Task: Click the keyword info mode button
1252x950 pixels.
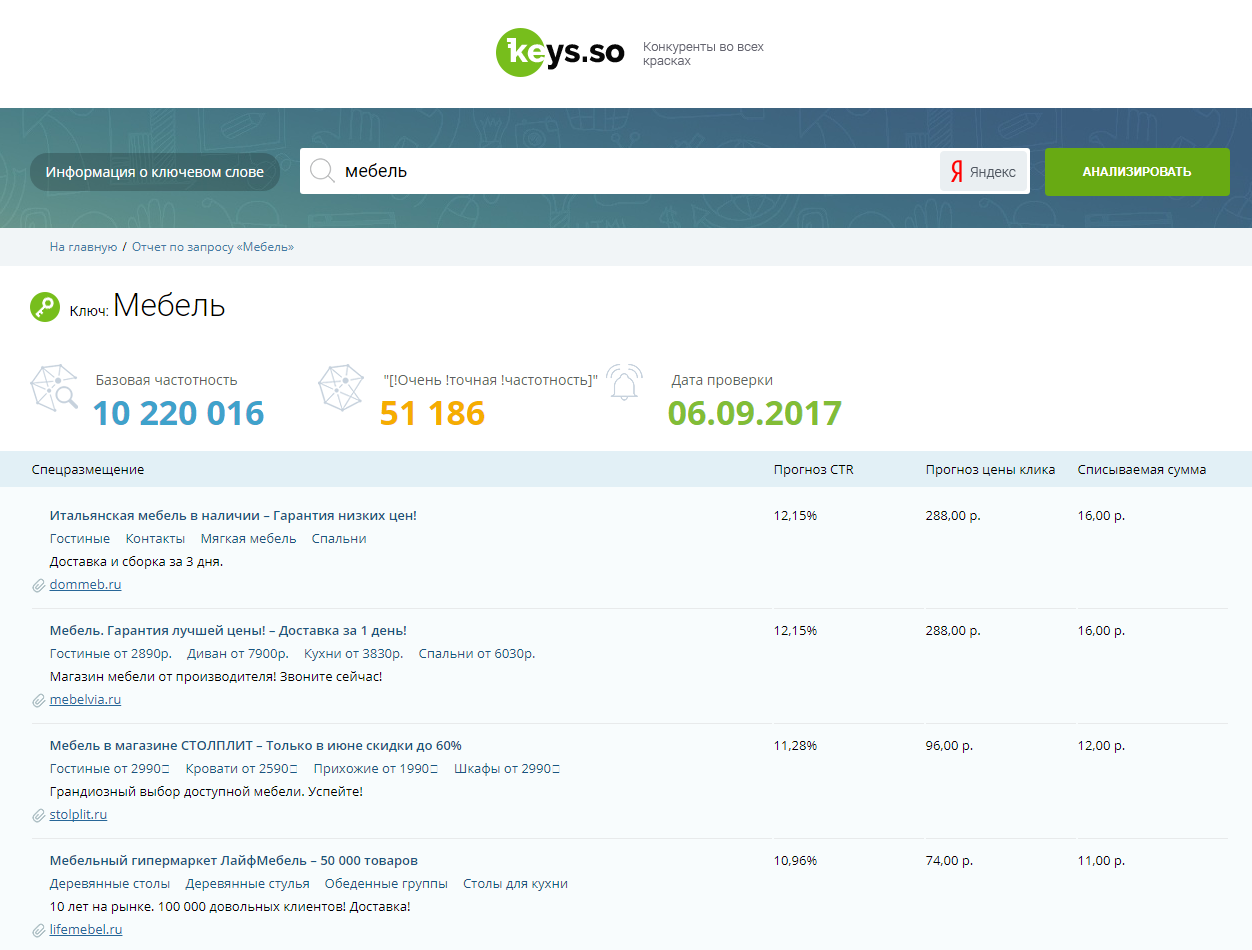Action: (155, 172)
